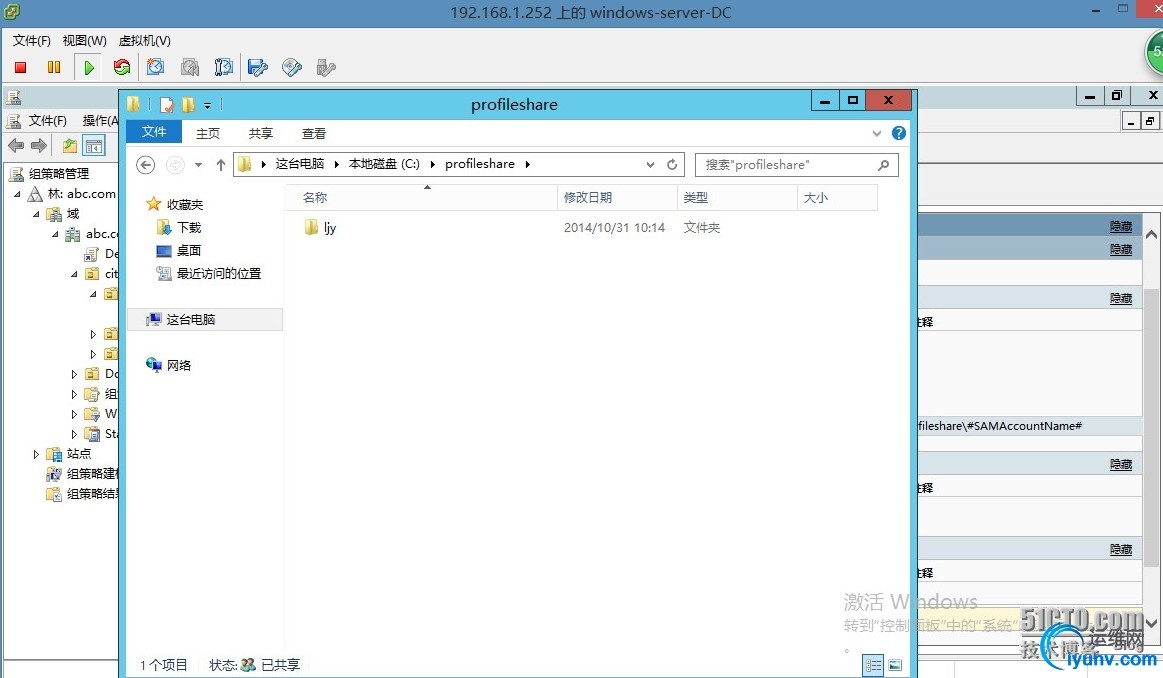The image size is (1163, 678).
Task: Click the 2014/10/31 10:14 date cell
Action: tap(614, 228)
